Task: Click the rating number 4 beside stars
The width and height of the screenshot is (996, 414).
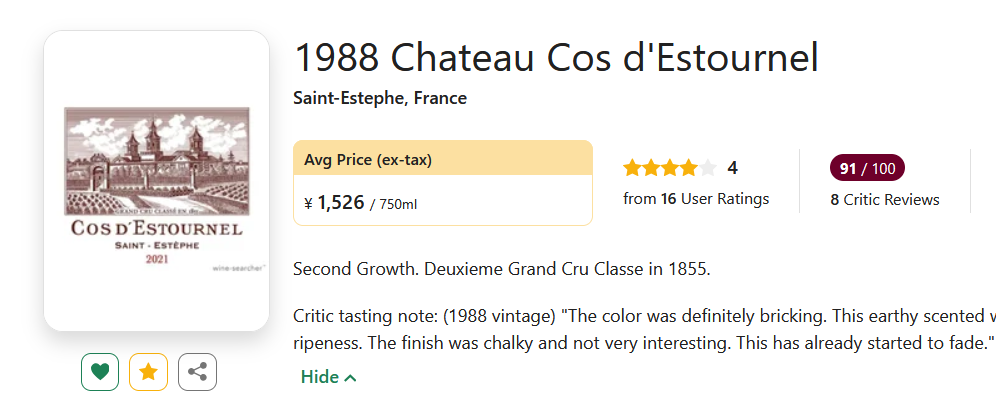Action: 732,168
